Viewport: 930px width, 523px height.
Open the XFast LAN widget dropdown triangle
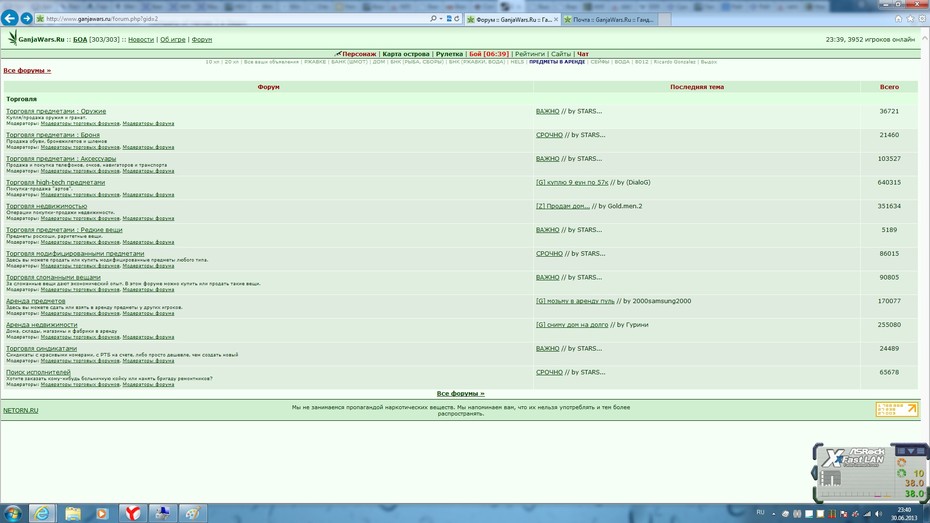click(911, 451)
